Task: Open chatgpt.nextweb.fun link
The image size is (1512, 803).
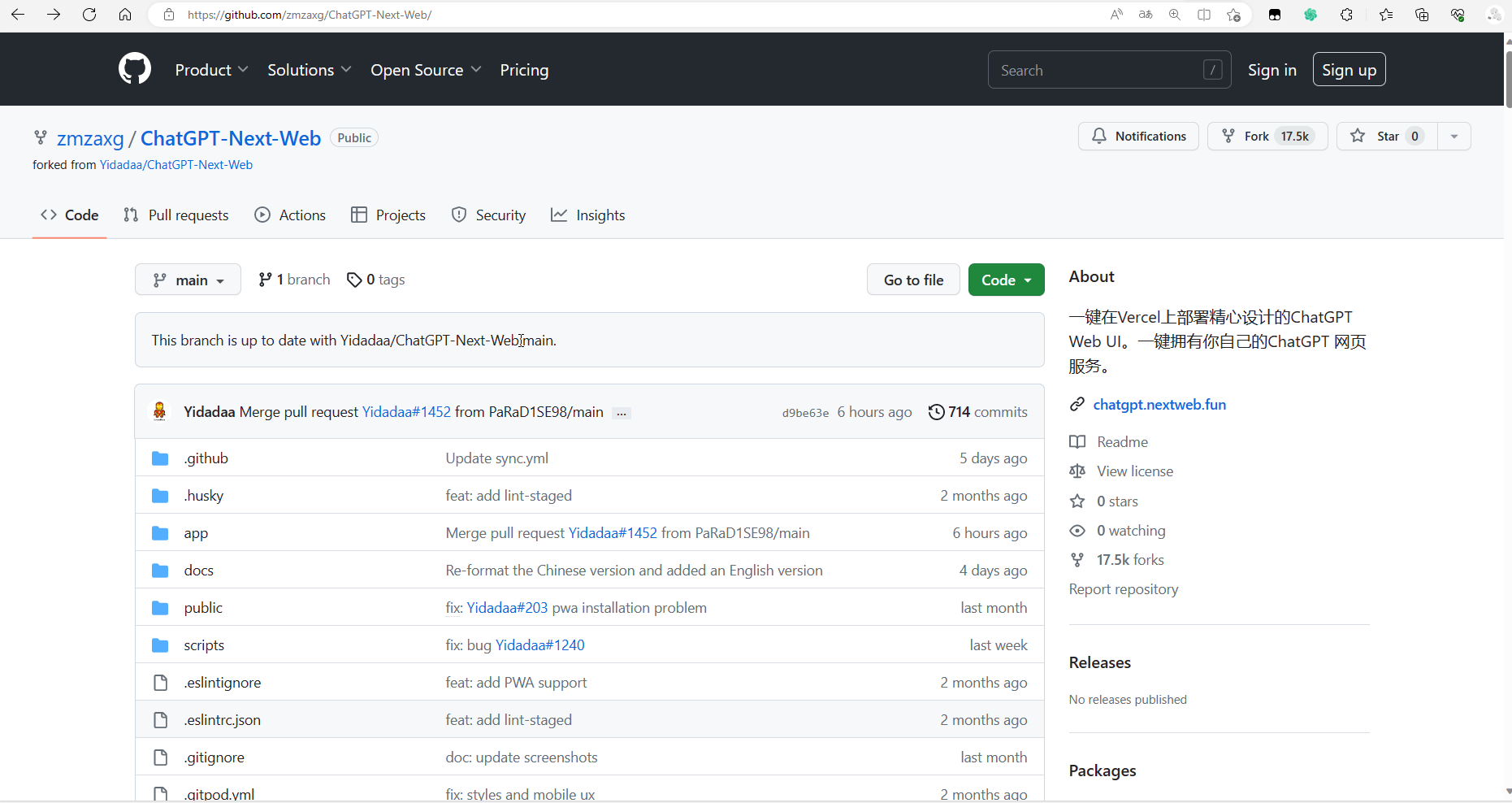Action: click(x=1159, y=405)
